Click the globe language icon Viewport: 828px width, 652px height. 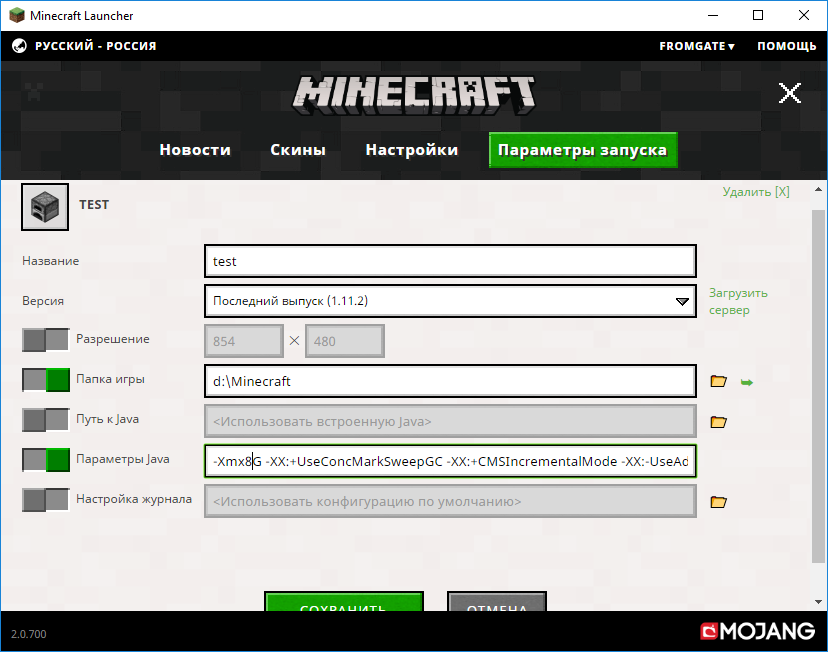click(18, 46)
